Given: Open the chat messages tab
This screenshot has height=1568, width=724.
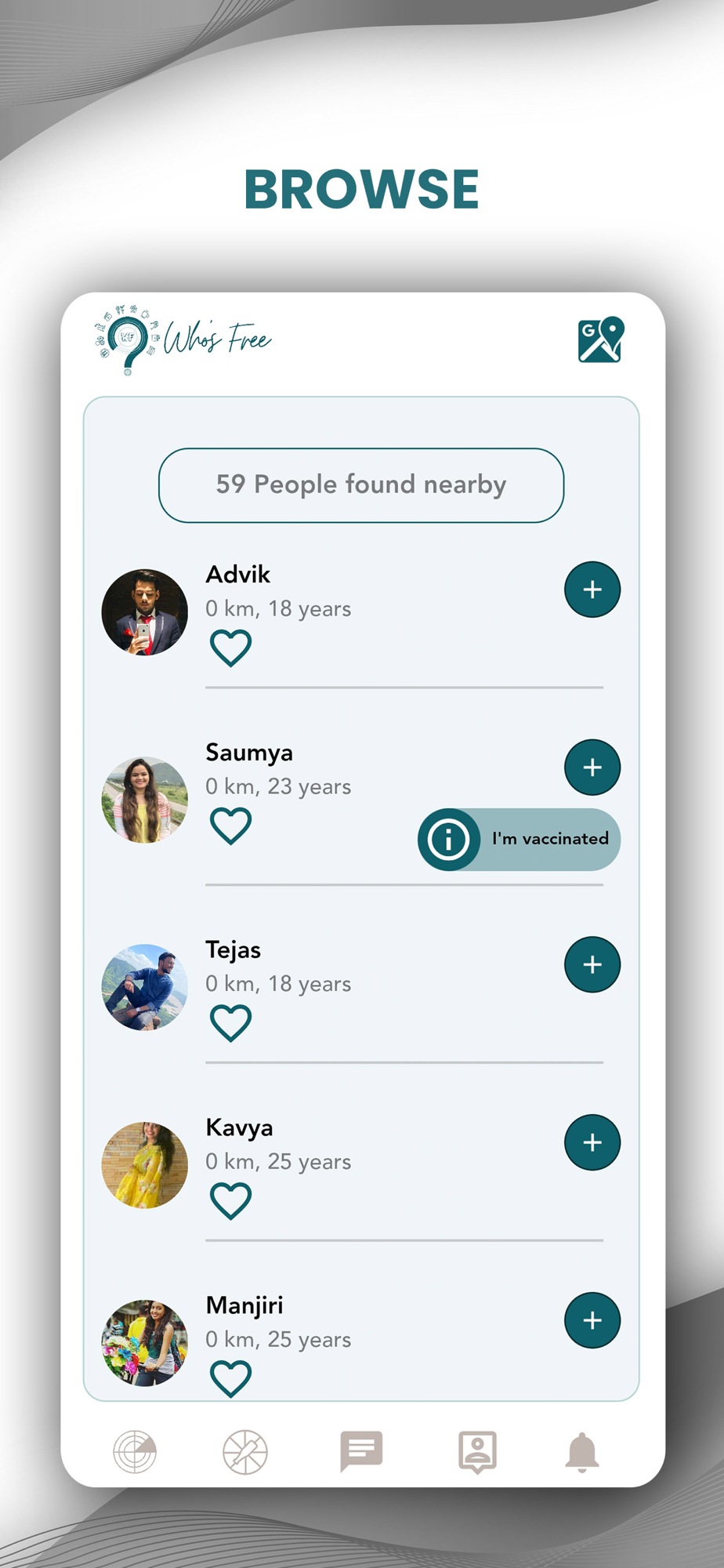Looking at the screenshot, I should [361, 1451].
